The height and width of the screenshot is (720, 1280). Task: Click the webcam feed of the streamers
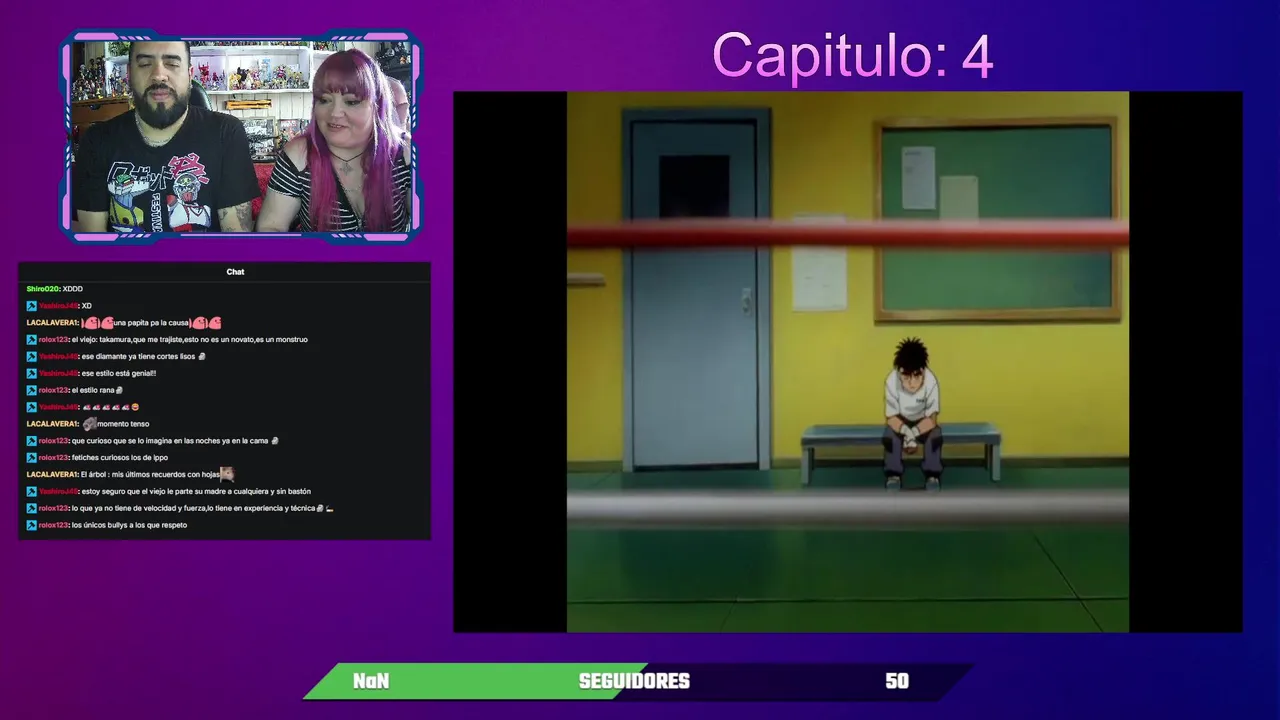[240, 136]
